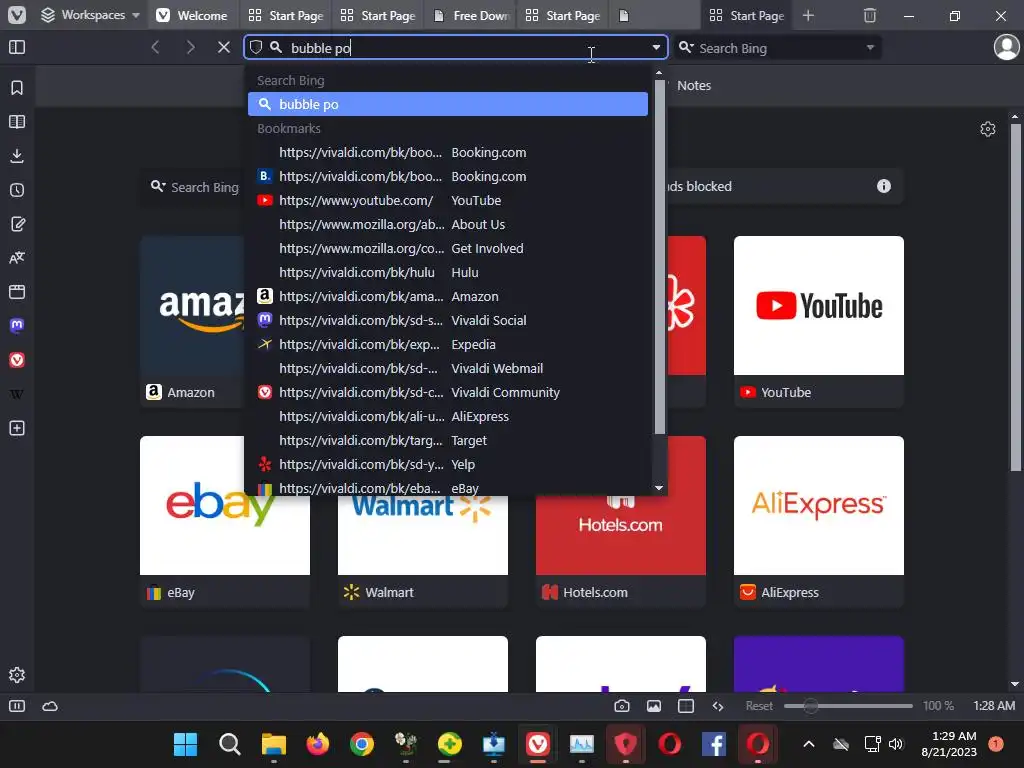Open Start Page settings gear icon

(x=987, y=129)
